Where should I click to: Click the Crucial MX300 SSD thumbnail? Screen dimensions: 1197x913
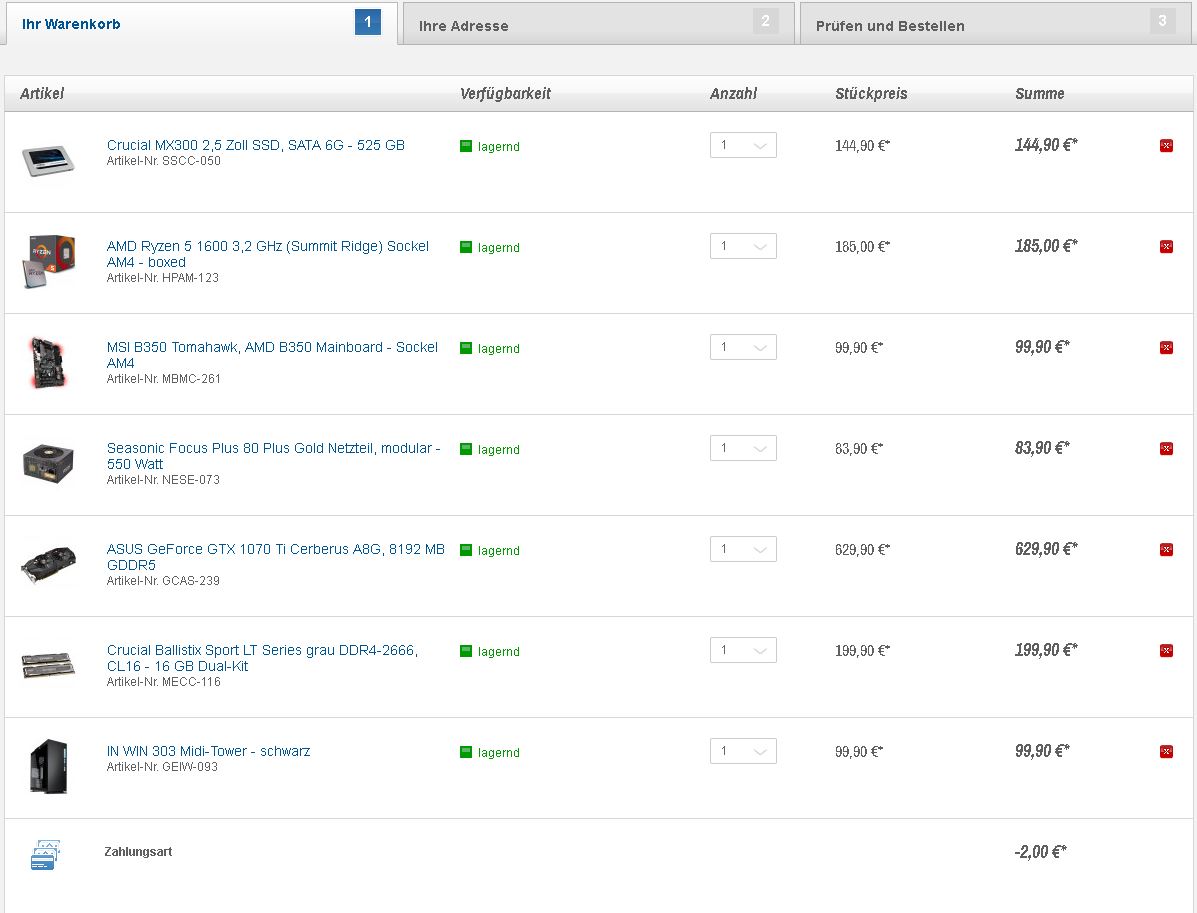click(48, 160)
